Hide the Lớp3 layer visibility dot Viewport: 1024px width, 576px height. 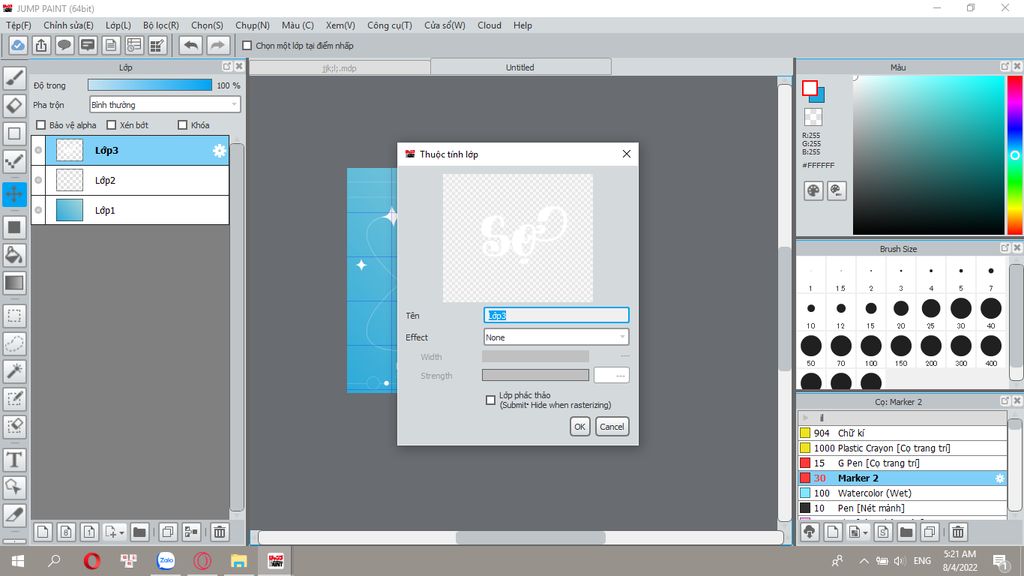pyautogui.click(x=39, y=150)
